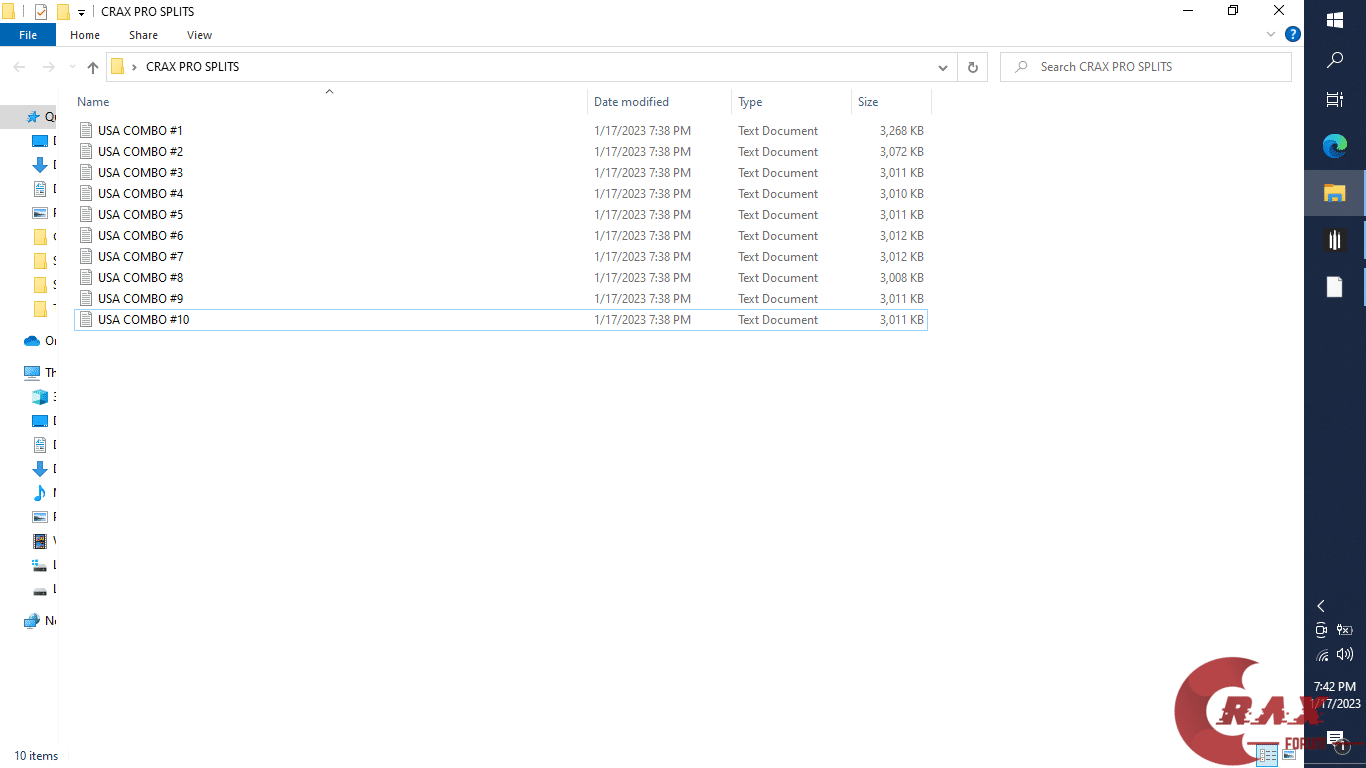Viewport: 1366px width, 768px height.
Task: Open Properties icon in Quick Access Toolbar
Action: click(40, 11)
